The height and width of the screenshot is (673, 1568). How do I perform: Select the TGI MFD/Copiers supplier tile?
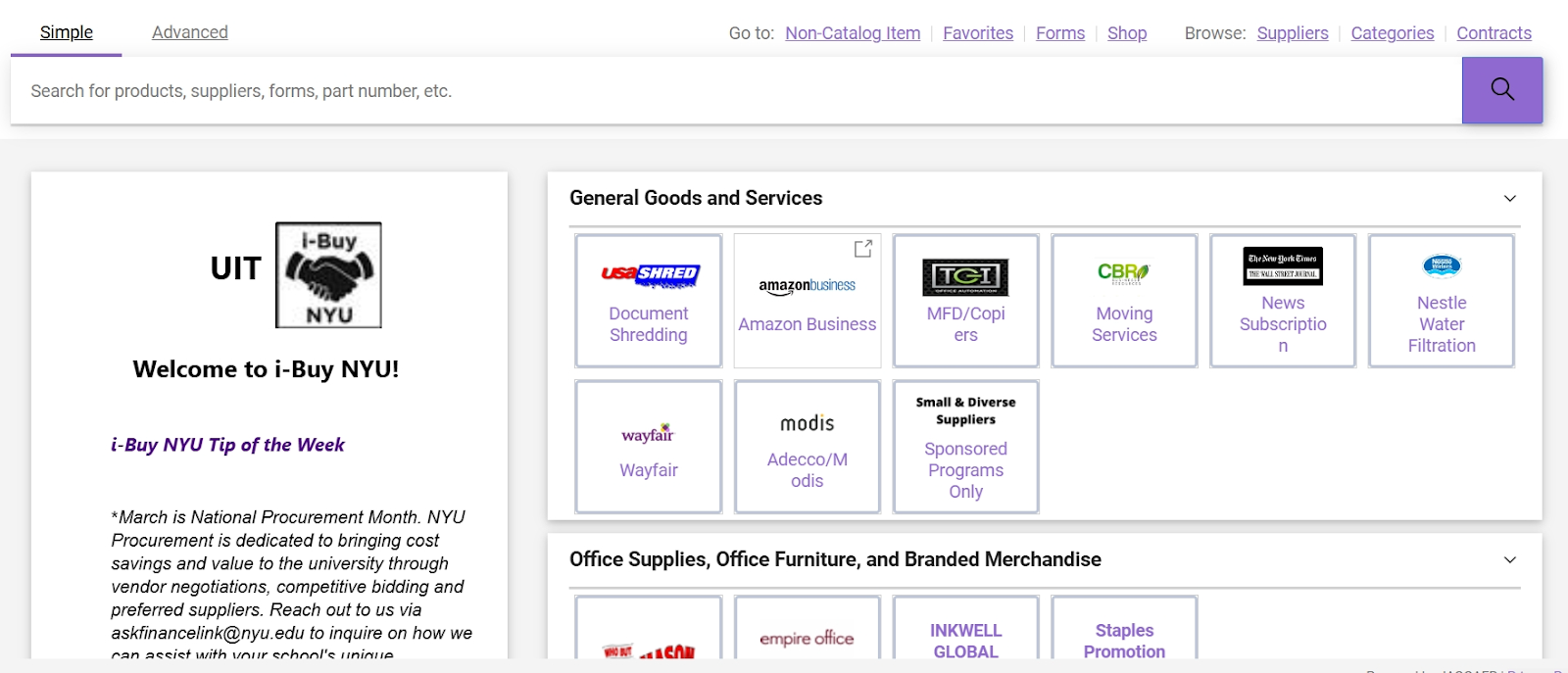[965, 301]
